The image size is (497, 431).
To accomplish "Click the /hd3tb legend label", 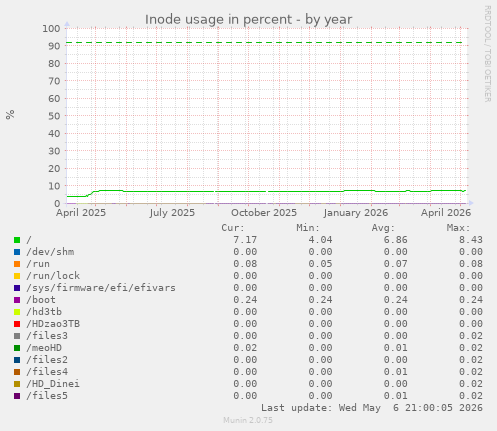I will 44,312.
